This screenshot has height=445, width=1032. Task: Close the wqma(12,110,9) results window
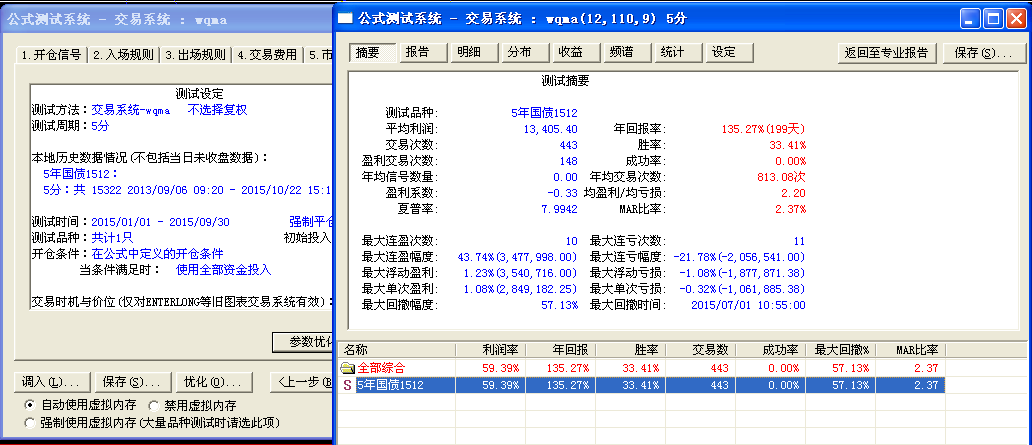coord(1016,18)
